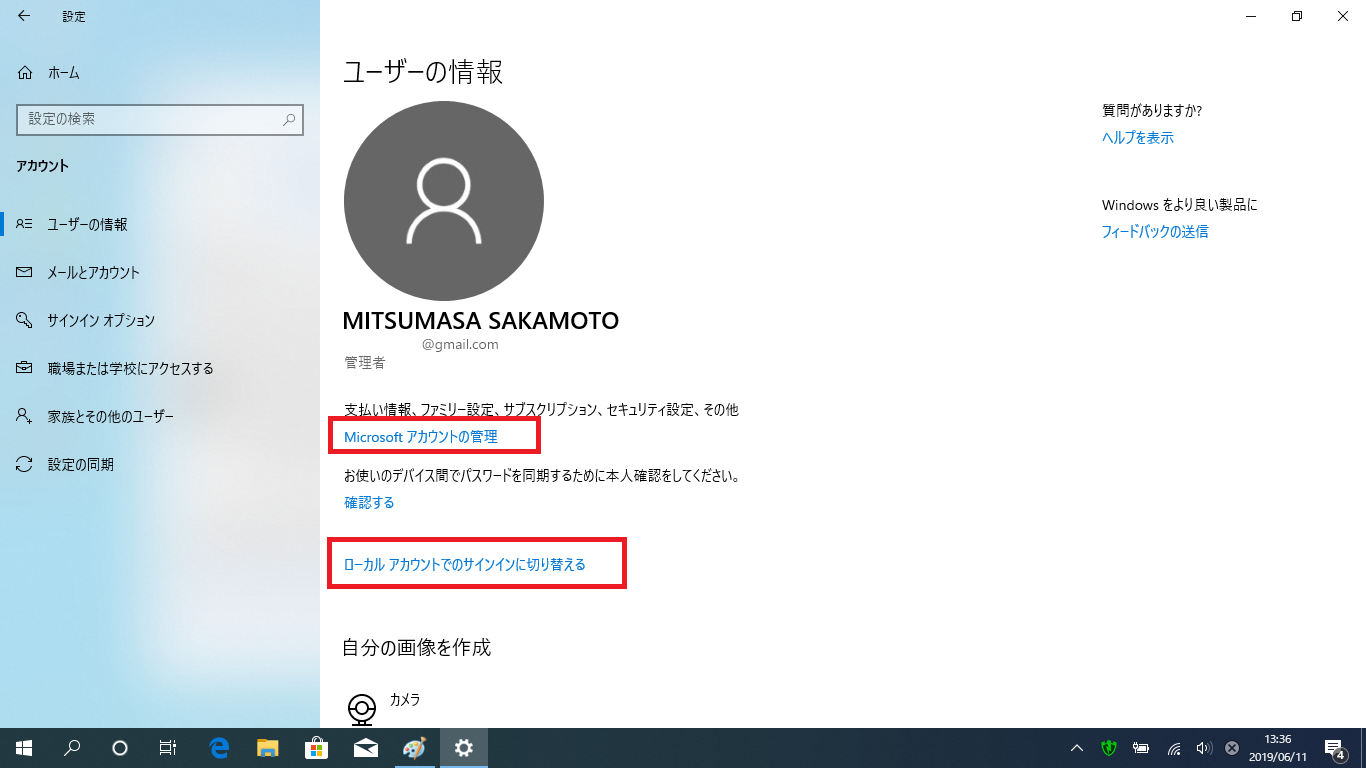The height and width of the screenshot is (768, 1366).
Task: Open 職場または学校にアクセスする page
Action: pos(130,369)
